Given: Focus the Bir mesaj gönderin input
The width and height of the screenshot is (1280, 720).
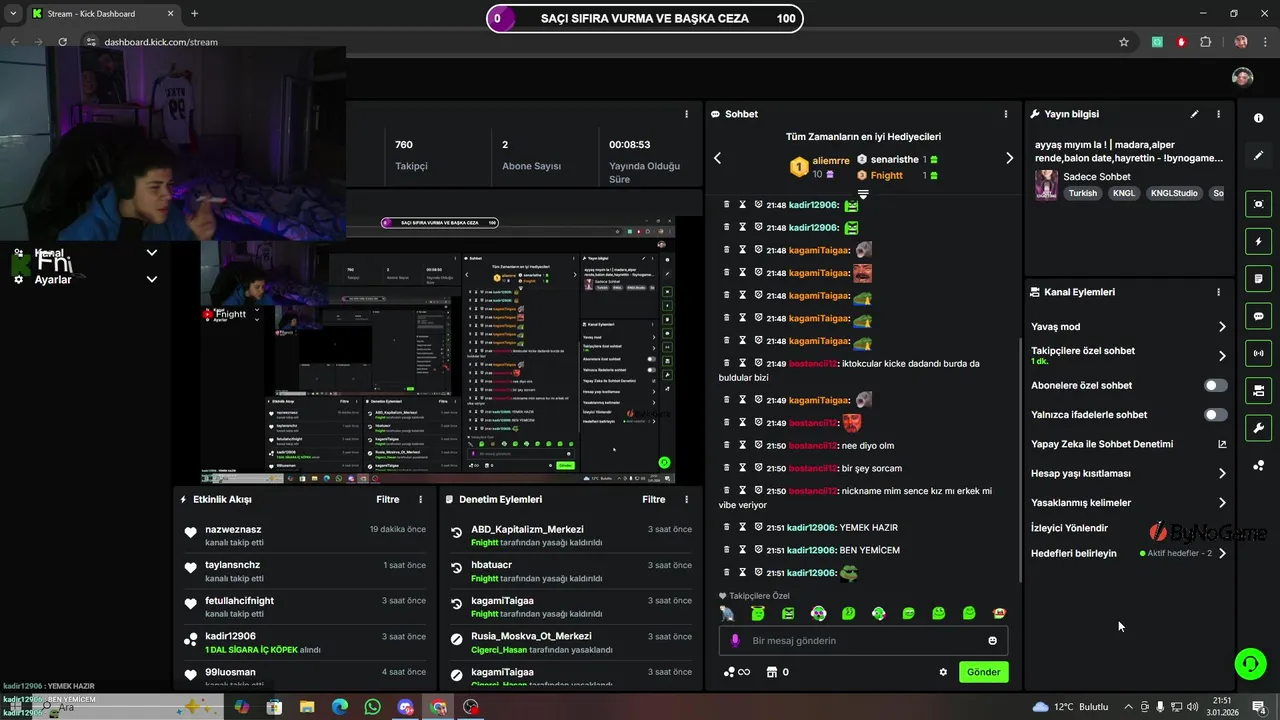Looking at the screenshot, I should click(x=862, y=640).
